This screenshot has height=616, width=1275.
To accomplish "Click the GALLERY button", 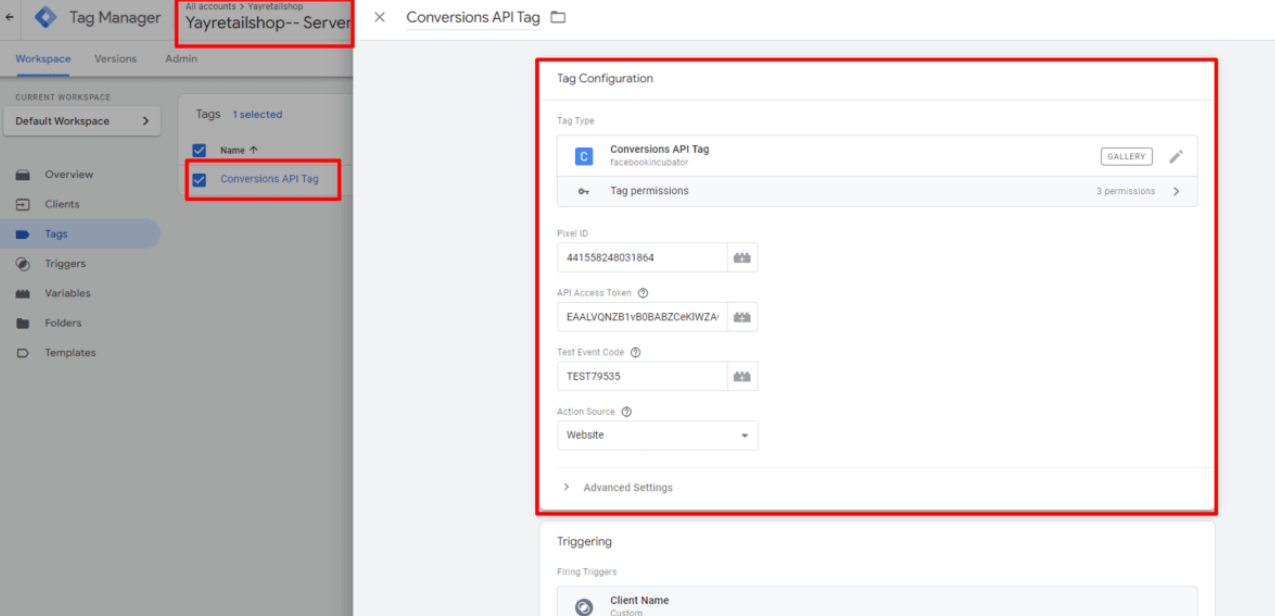I will pos(1126,157).
